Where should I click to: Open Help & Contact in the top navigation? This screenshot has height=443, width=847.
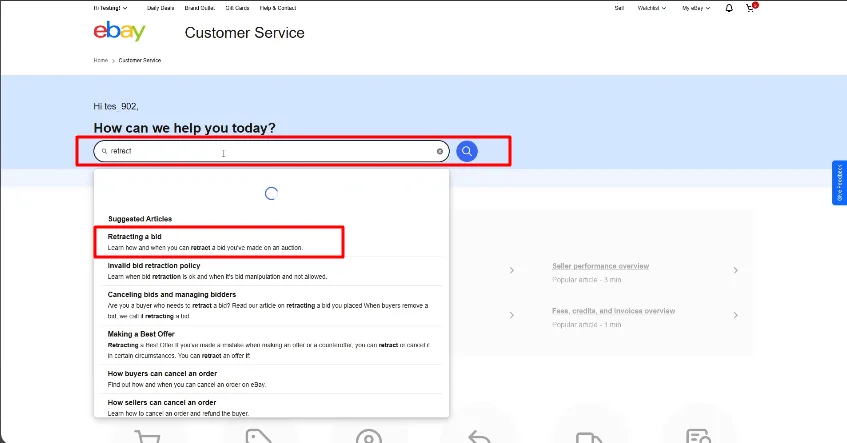click(278, 8)
